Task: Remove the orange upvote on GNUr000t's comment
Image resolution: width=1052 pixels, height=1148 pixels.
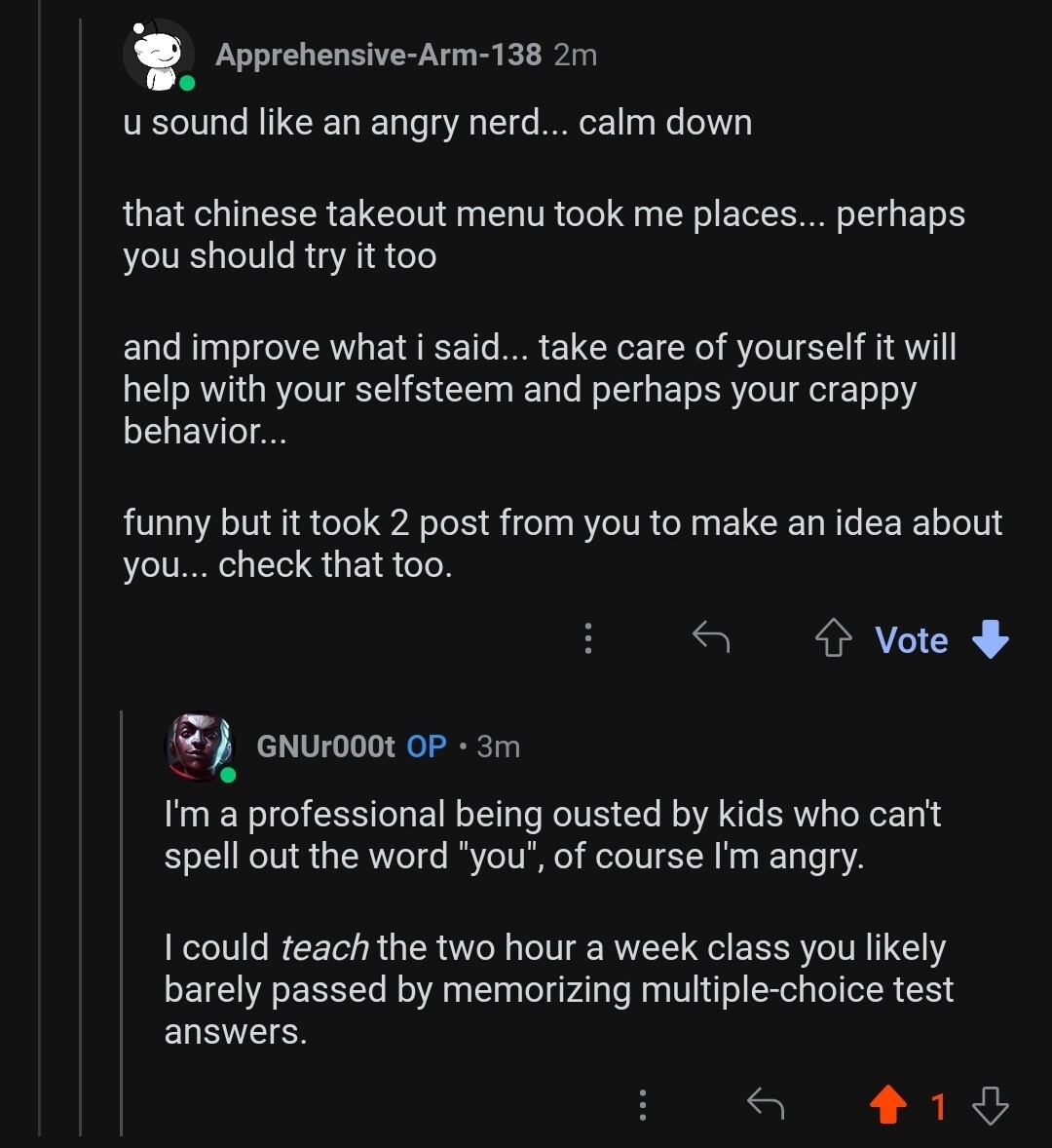Action: (x=887, y=1105)
